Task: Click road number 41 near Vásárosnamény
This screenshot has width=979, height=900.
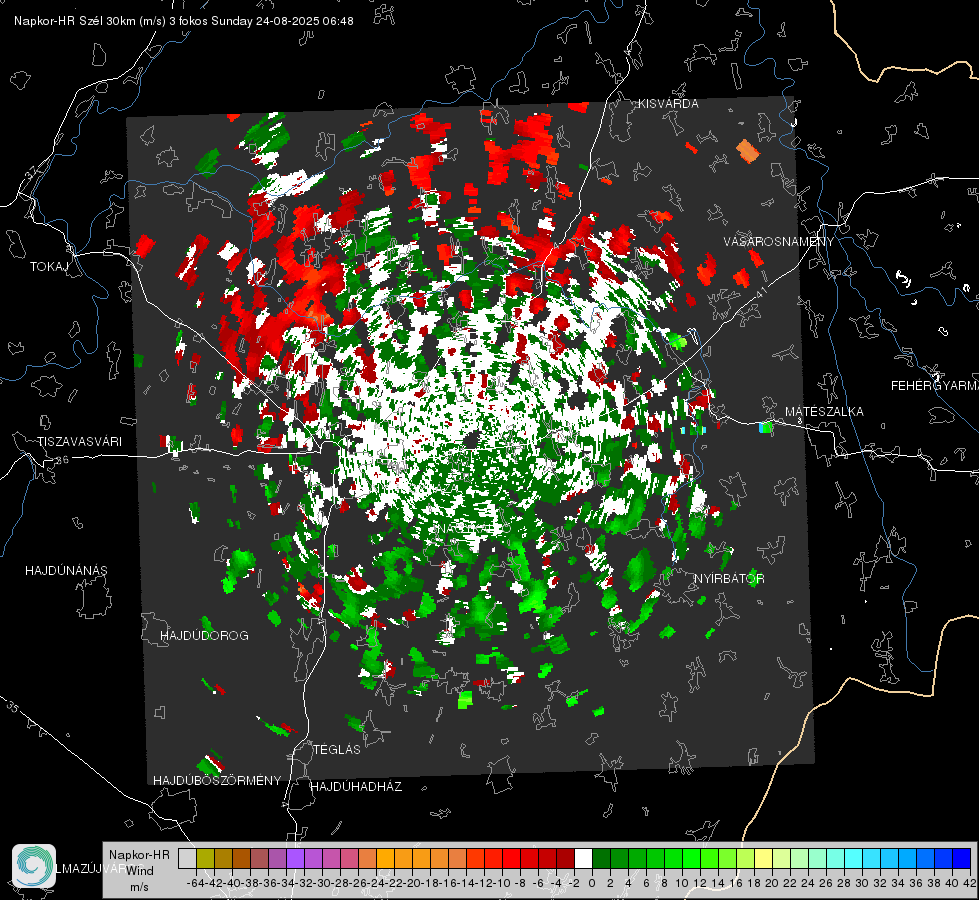Action: (761, 293)
